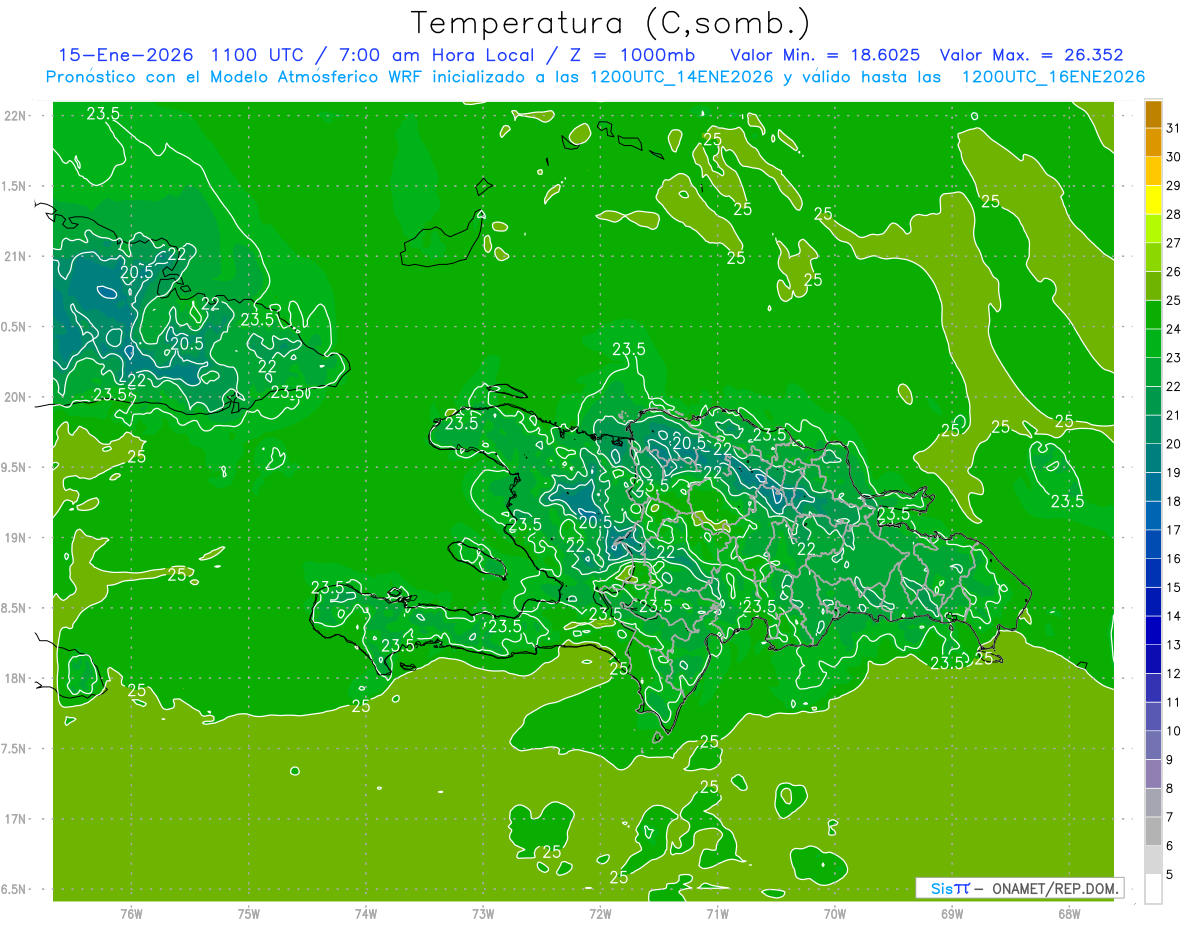This screenshot has width=1200, height=927.
Task: Click the "10" value on the color scale
Action: pos(1173,731)
